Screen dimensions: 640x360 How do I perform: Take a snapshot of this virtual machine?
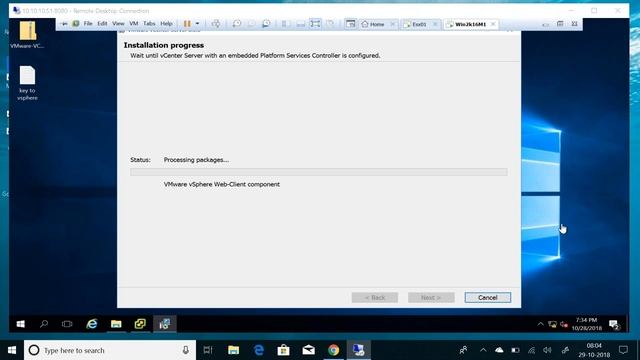(236, 24)
